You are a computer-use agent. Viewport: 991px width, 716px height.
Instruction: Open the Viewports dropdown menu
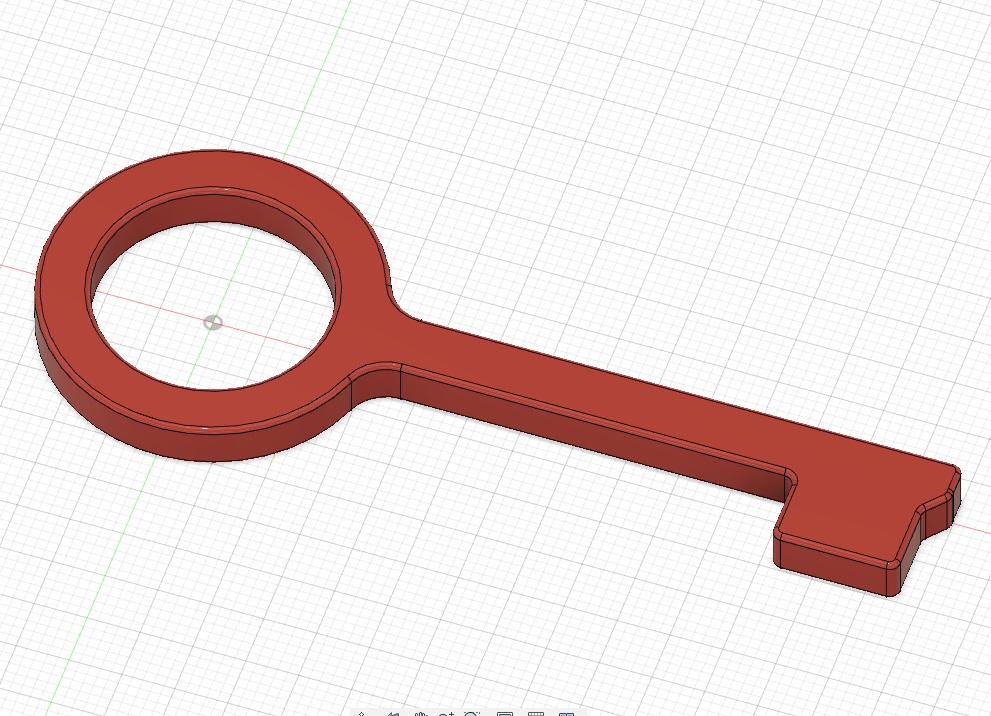tap(578, 713)
